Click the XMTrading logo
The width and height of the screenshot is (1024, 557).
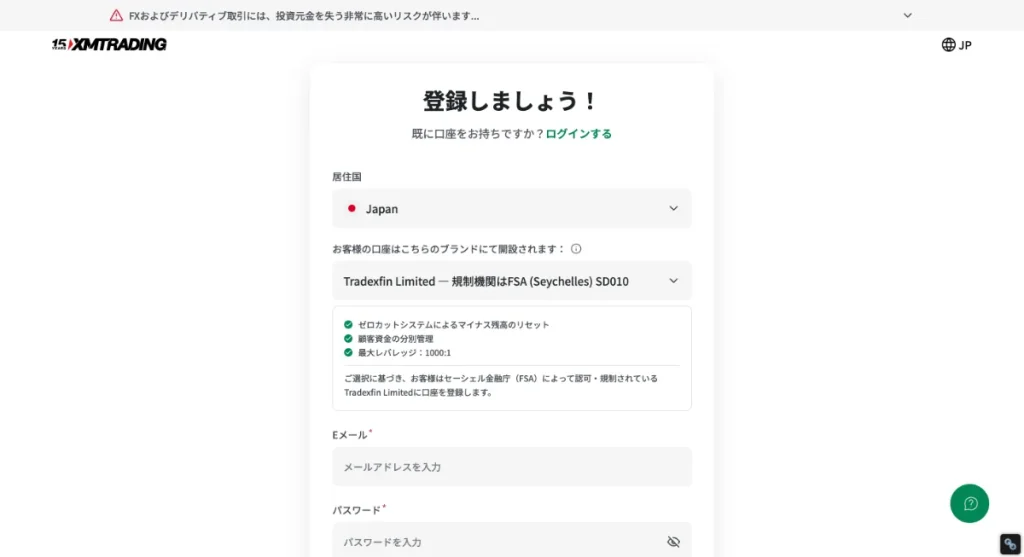109,44
